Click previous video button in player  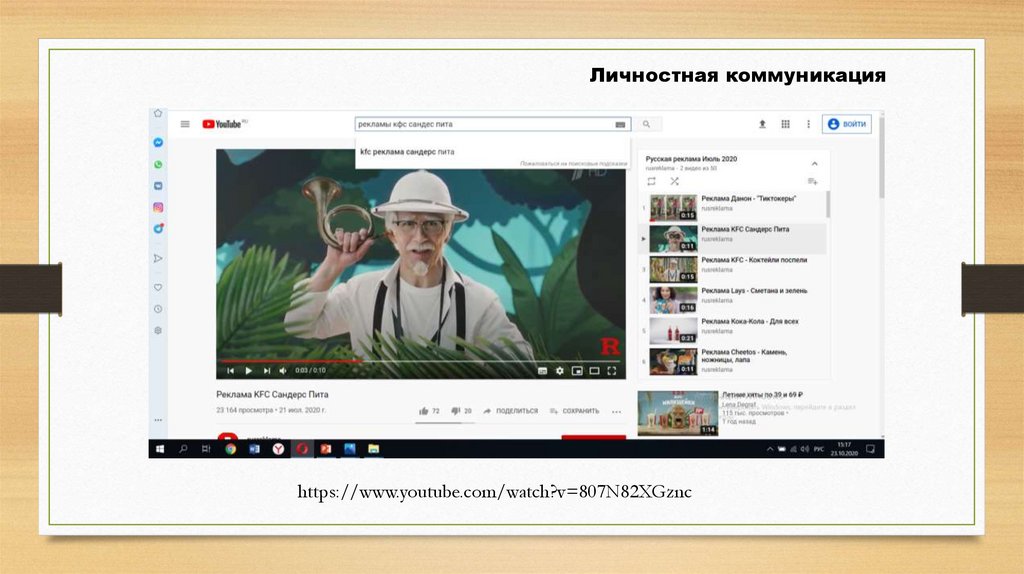(231, 371)
